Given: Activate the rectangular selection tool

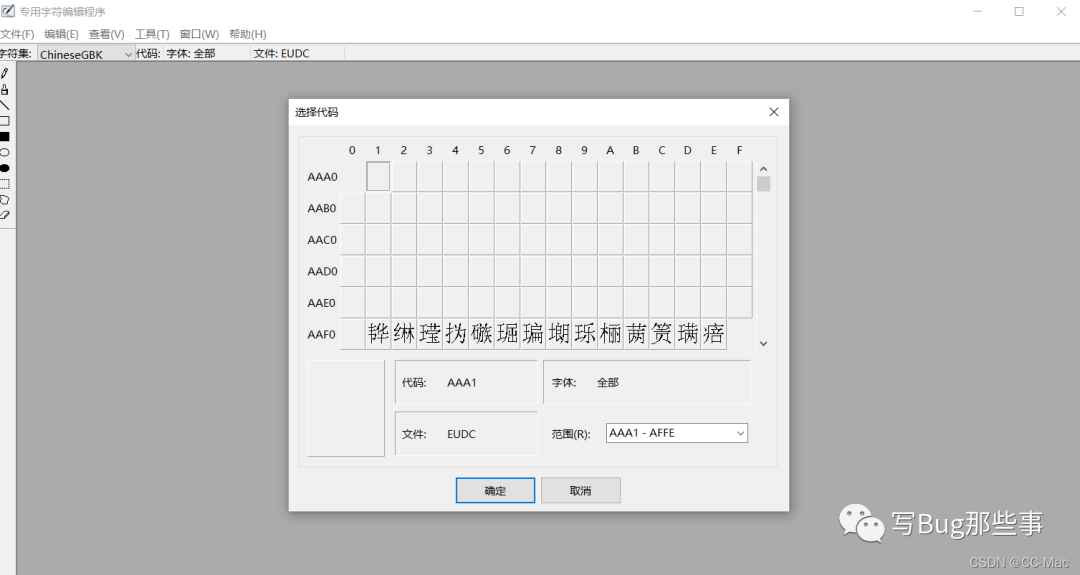Looking at the screenshot, I should 5,184.
